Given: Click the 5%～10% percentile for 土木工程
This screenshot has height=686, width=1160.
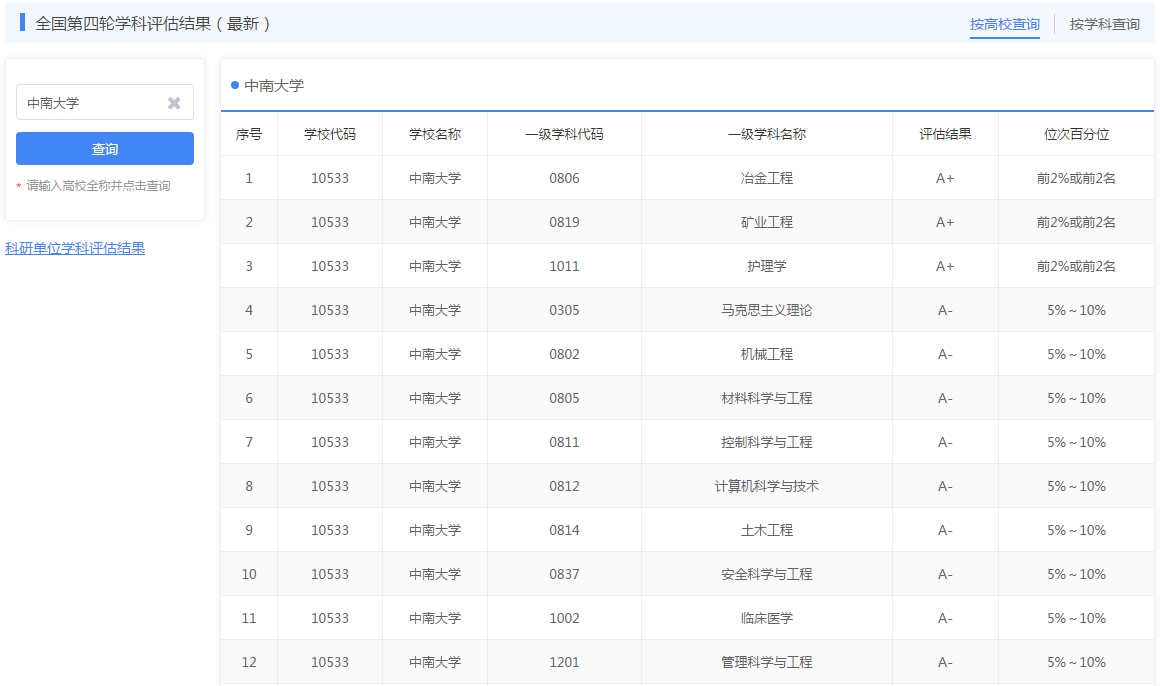Looking at the screenshot, I should coord(1076,529).
